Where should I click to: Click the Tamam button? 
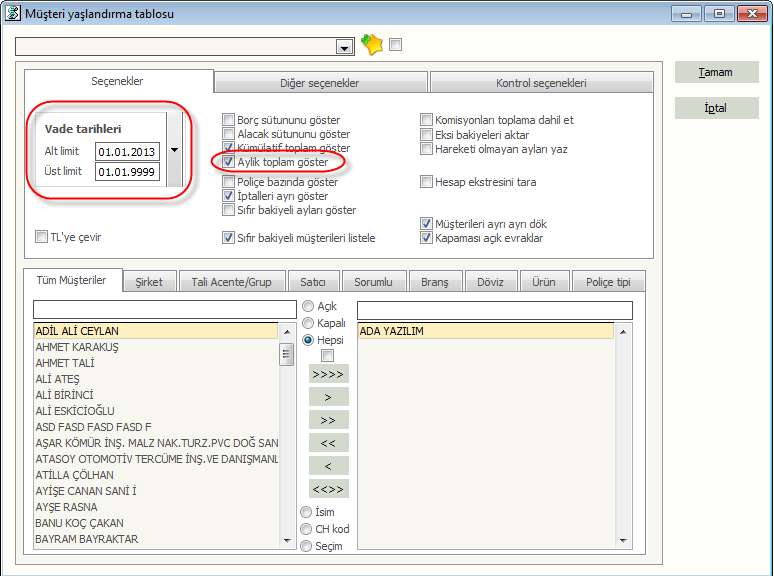coord(716,72)
